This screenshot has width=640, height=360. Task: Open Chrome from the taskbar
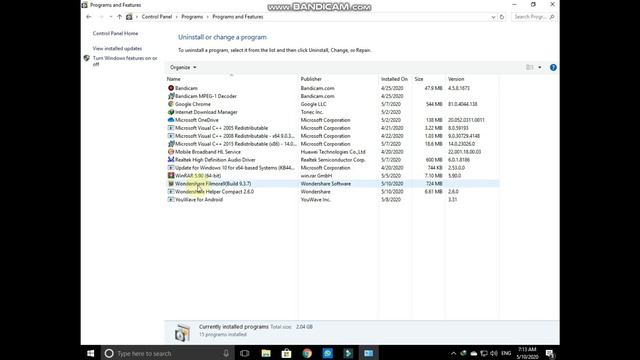pyautogui.click(x=307, y=353)
